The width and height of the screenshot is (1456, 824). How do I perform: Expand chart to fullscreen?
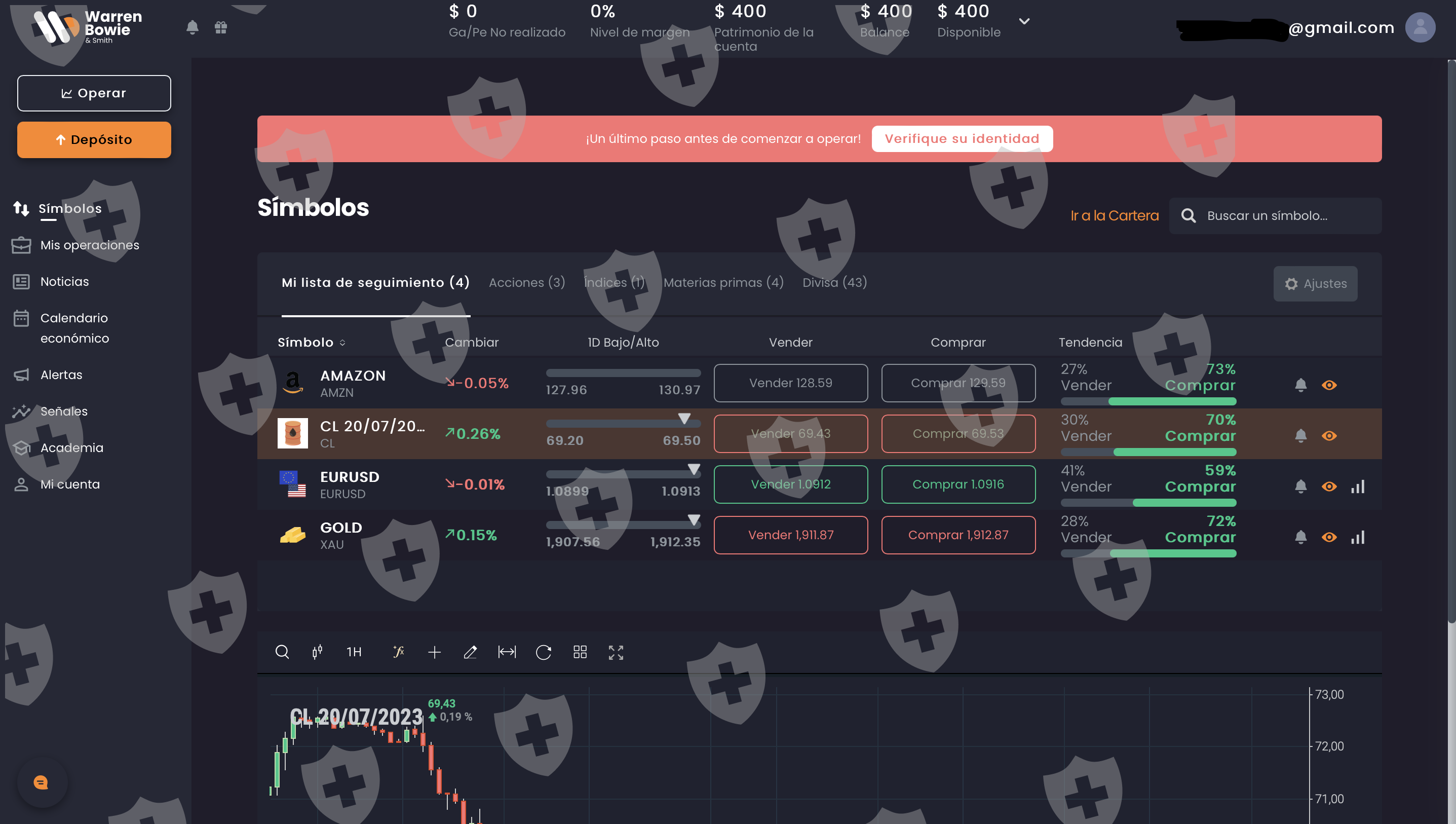[616, 652]
